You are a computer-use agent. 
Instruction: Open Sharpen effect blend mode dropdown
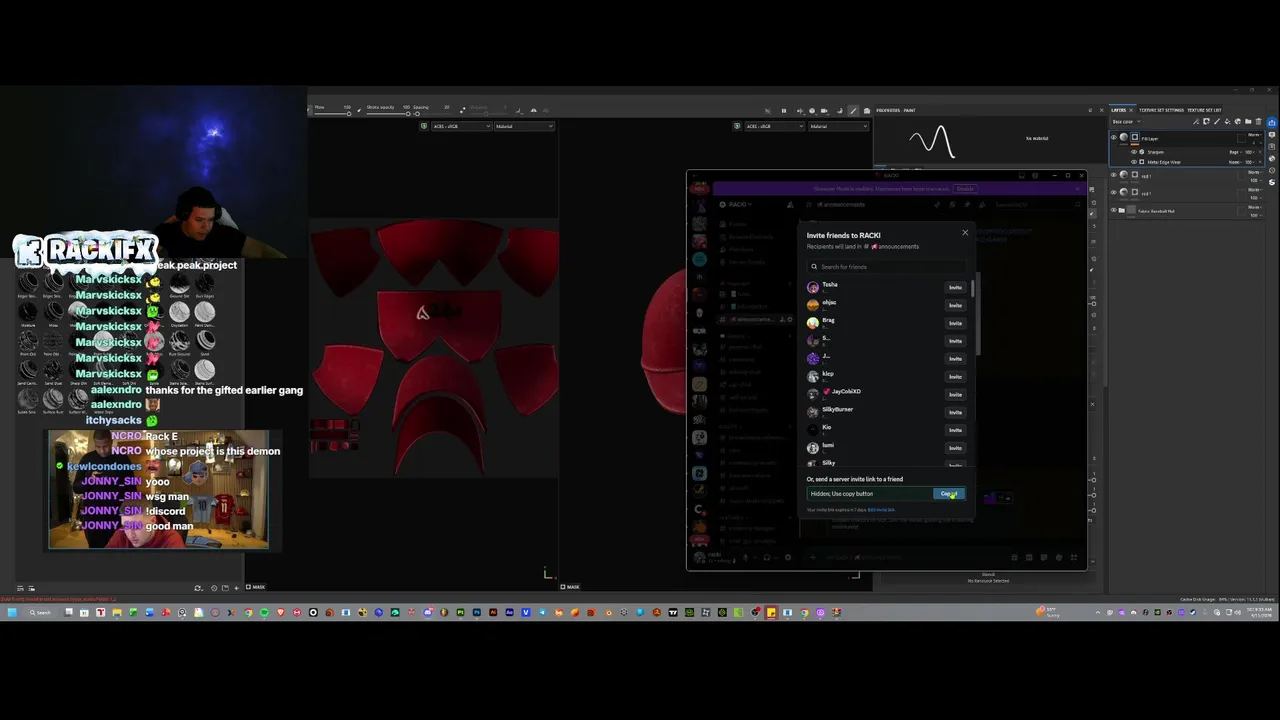[1236, 152]
